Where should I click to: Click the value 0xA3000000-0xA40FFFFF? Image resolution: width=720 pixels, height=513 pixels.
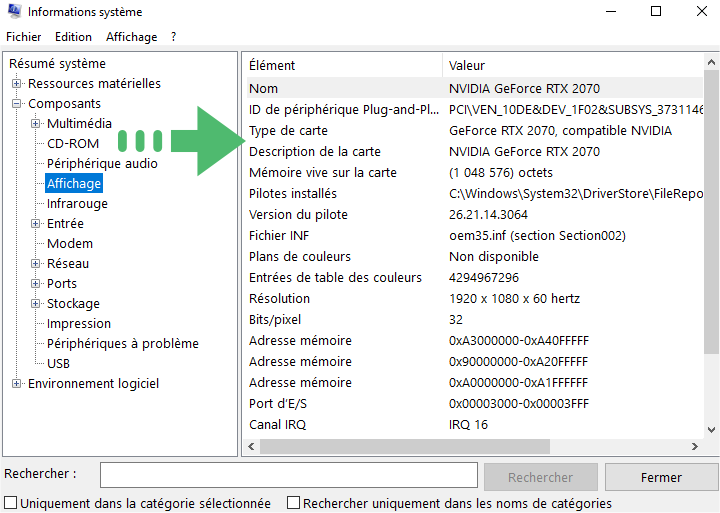click(x=519, y=341)
